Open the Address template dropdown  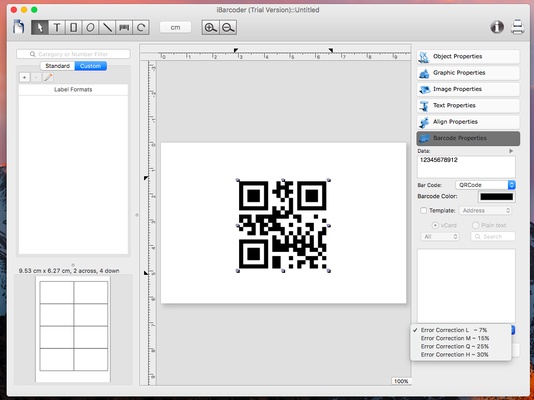(x=485, y=211)
